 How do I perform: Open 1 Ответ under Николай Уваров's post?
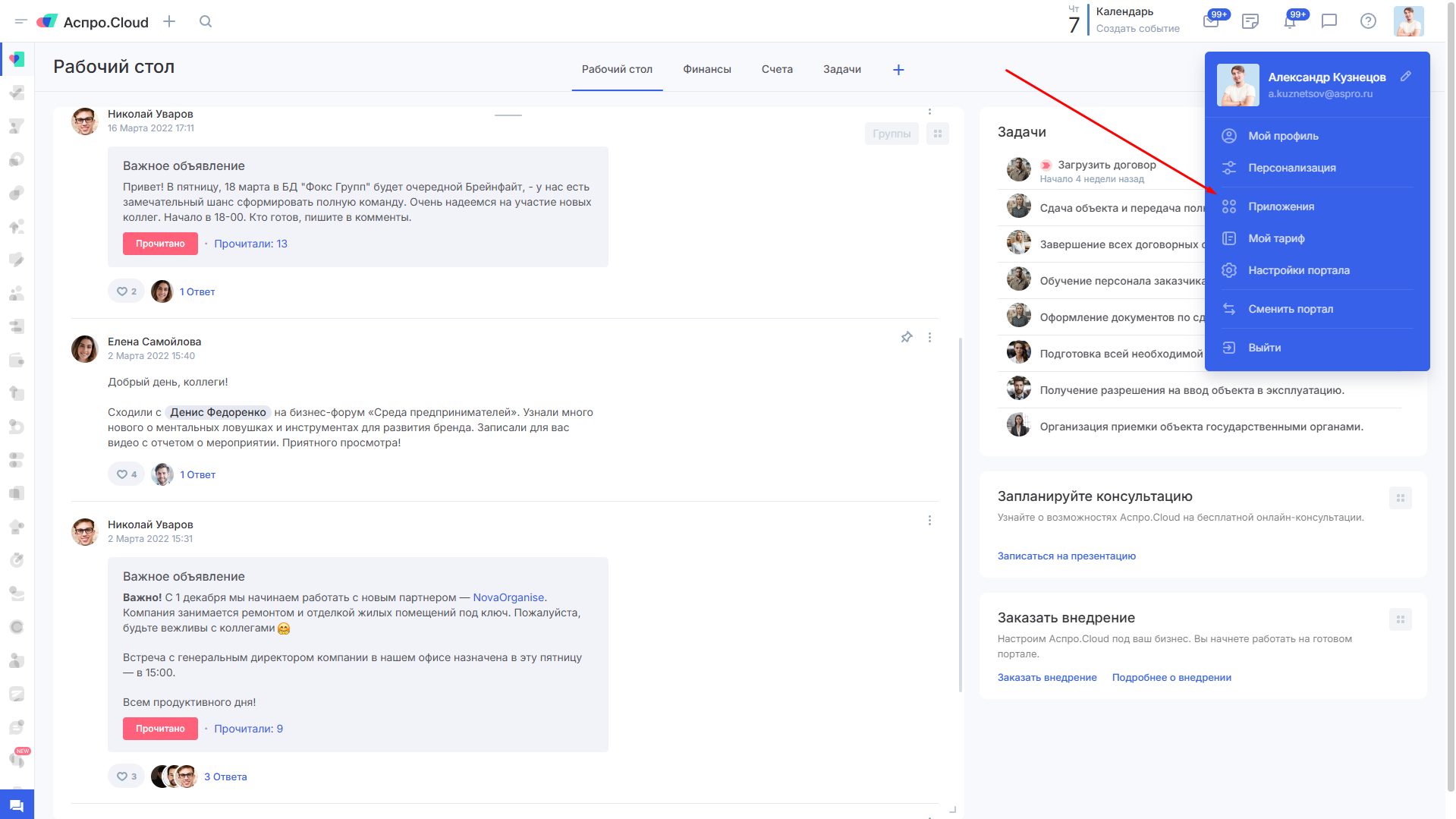pos(197,291)
